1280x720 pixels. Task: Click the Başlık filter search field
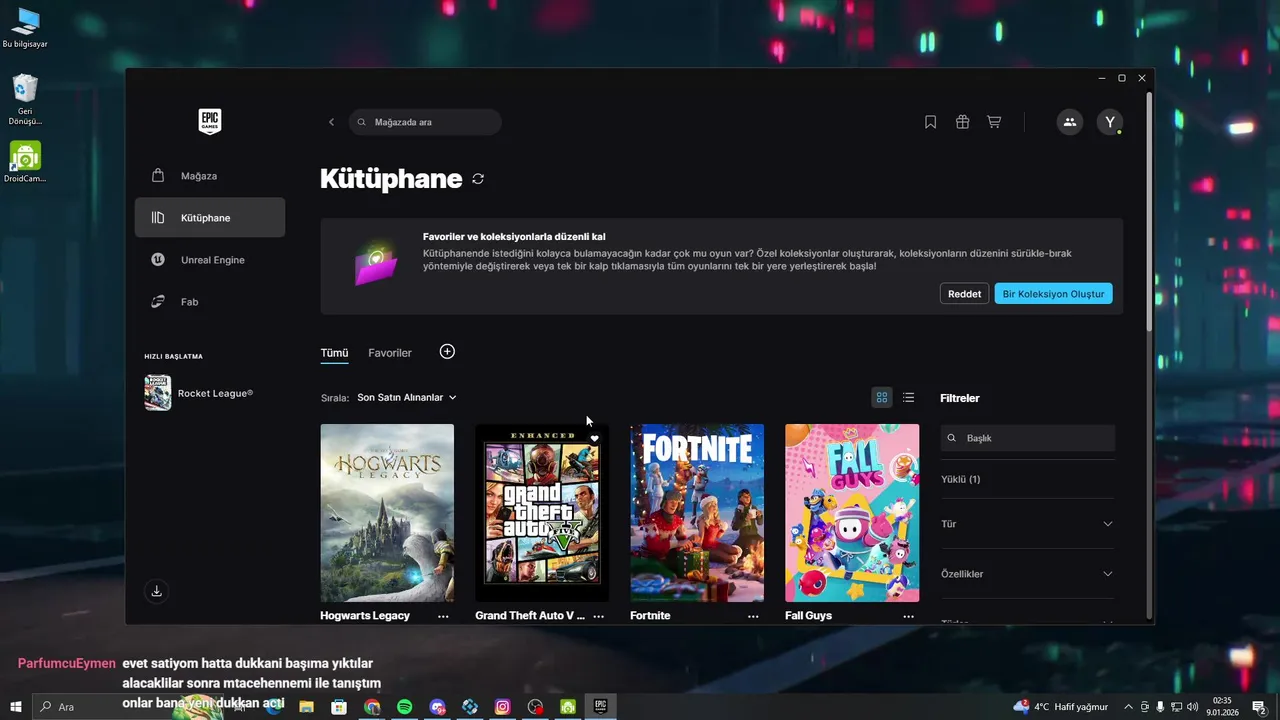point(1027,438)
